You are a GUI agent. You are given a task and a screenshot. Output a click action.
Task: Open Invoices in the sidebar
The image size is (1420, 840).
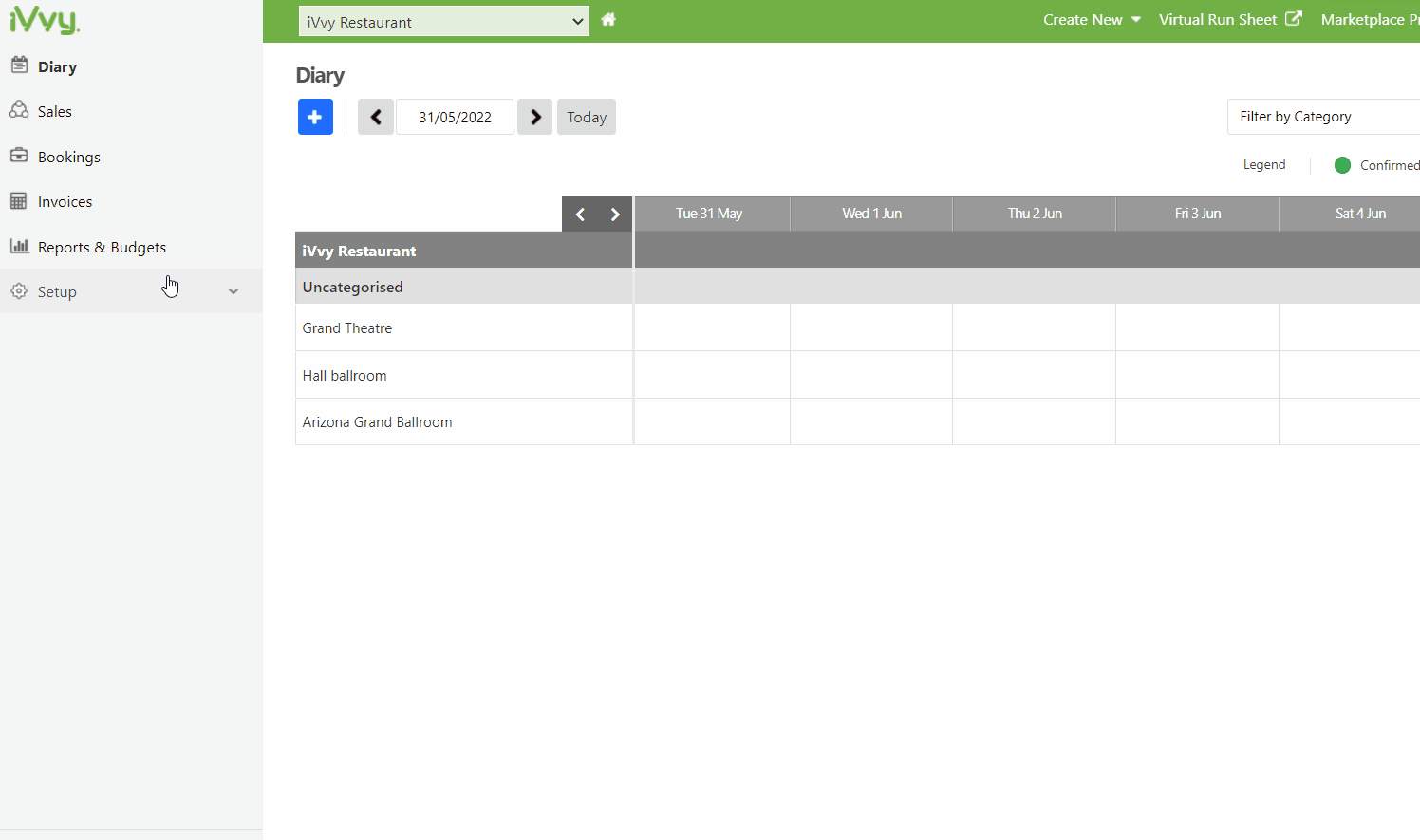(x=131, y=201)
